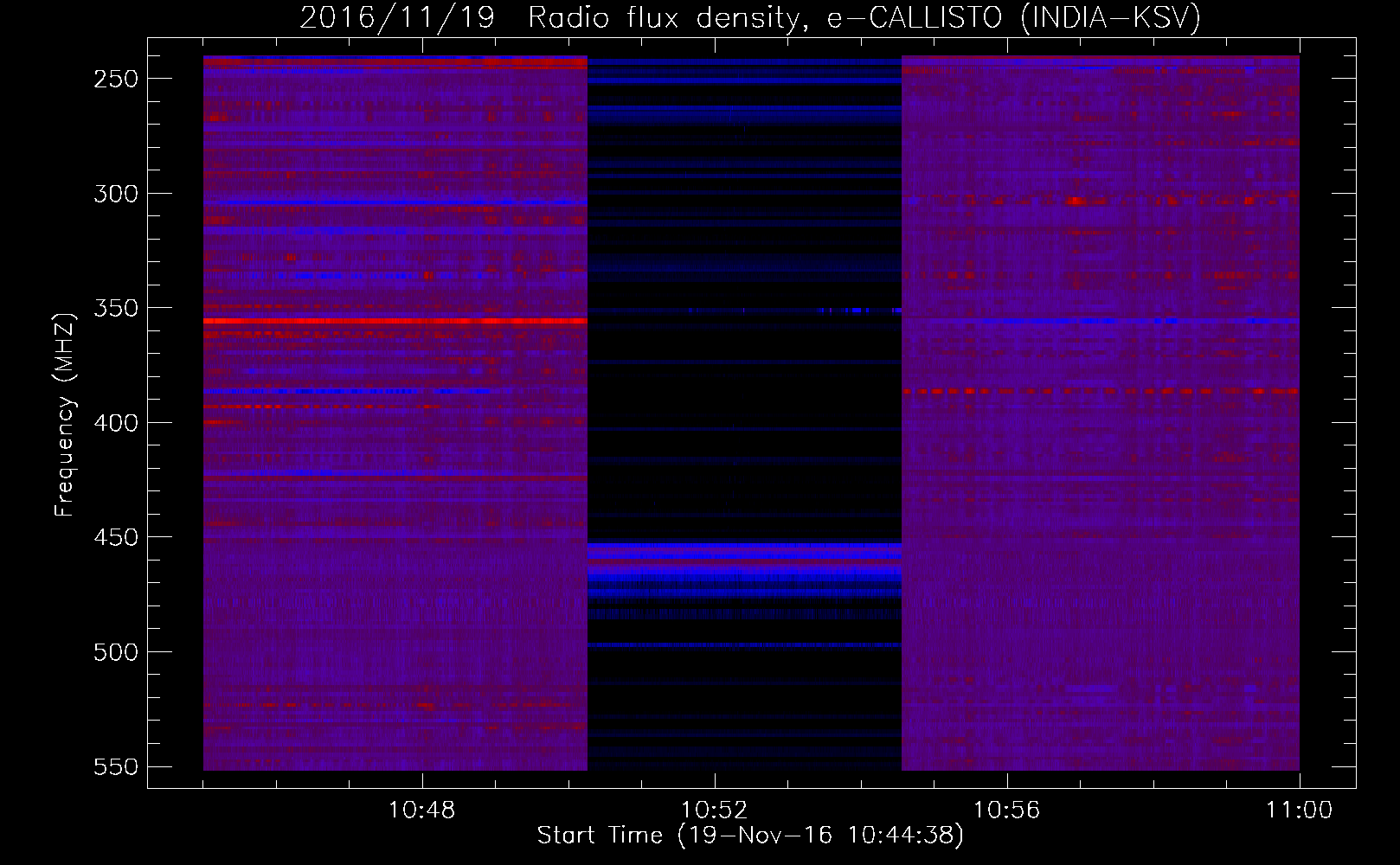Screen dimensions: 1400x865
Task: Click the plot title 'Radio flux density, e-CALLISTO (INDIA-KSV)'
Action: 864,17
